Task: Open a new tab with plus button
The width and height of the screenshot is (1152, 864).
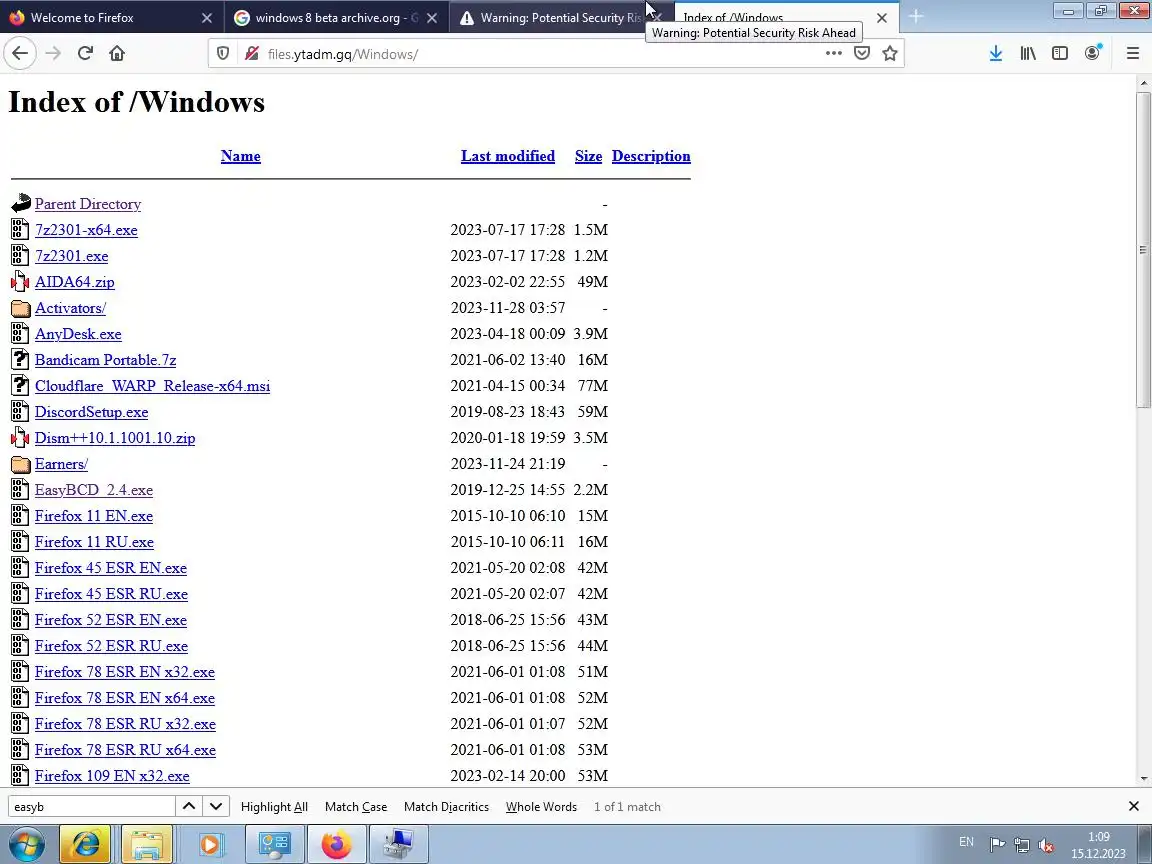Action: click(x=915, y=16)
